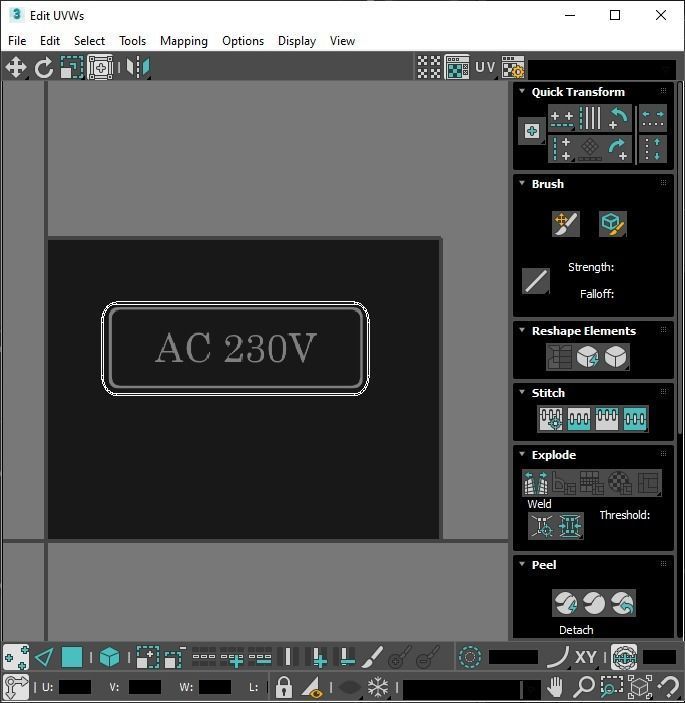Viewport: 685px width, 703px height.
Task: Click the Reset Peel icon
Action: click(x=622, y=603)
